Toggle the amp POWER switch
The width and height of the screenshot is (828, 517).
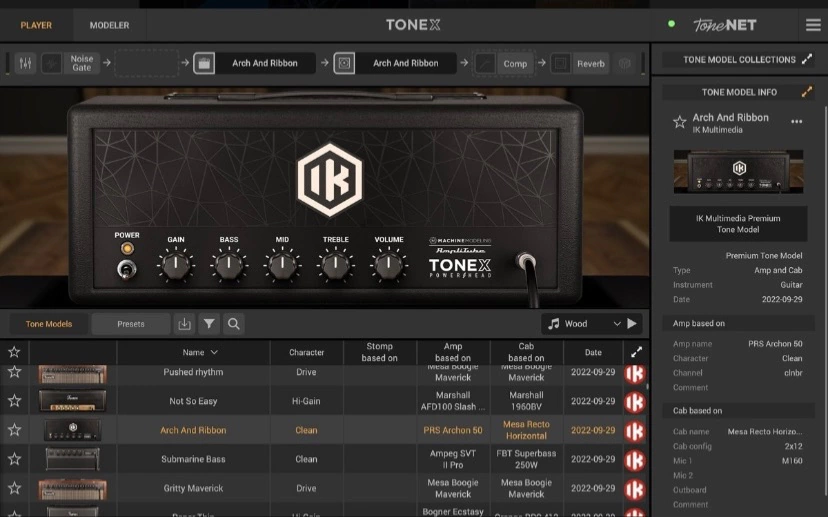tap(126, 268)
